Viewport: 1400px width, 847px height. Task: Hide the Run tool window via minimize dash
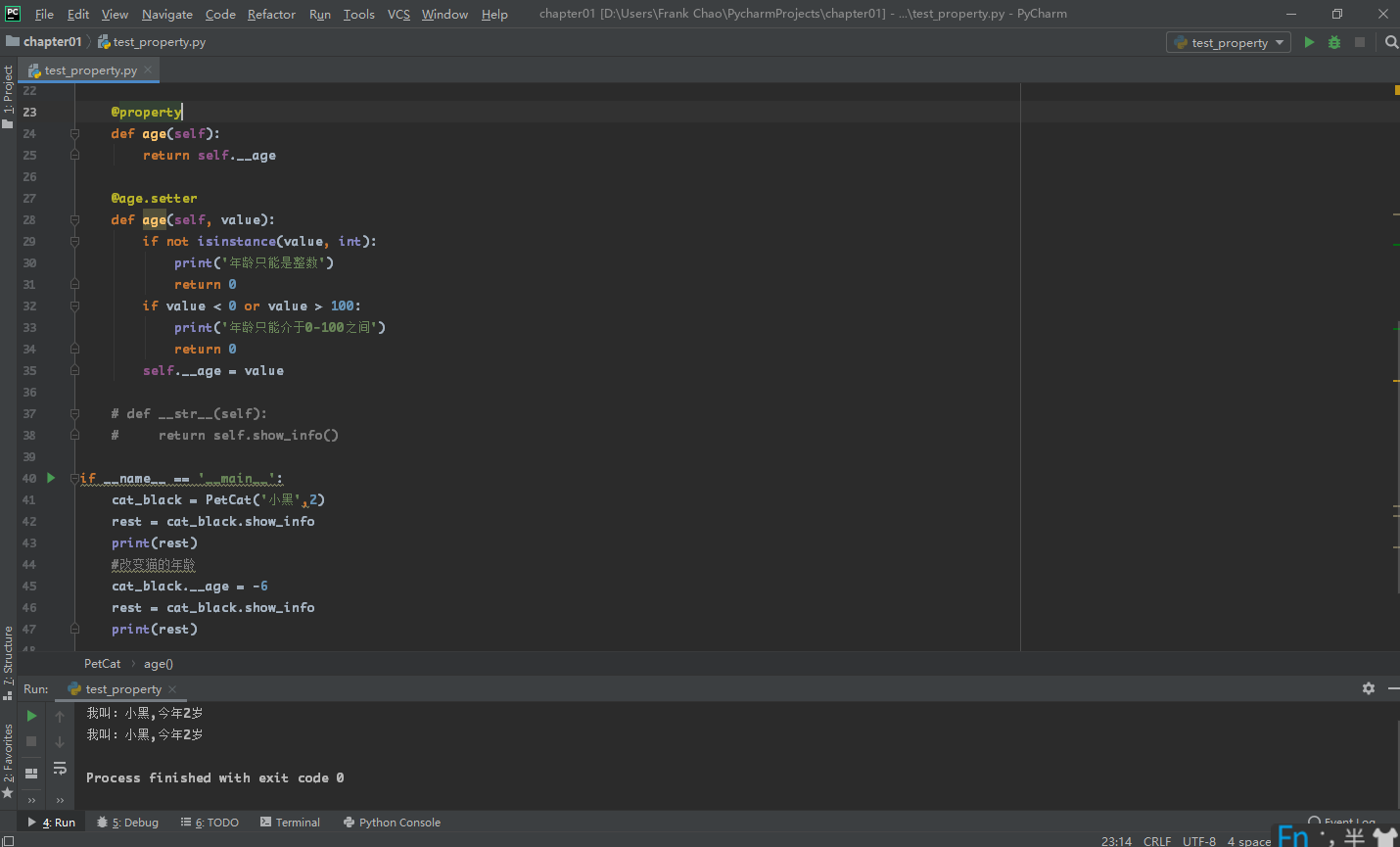(x=1393, y=688)
